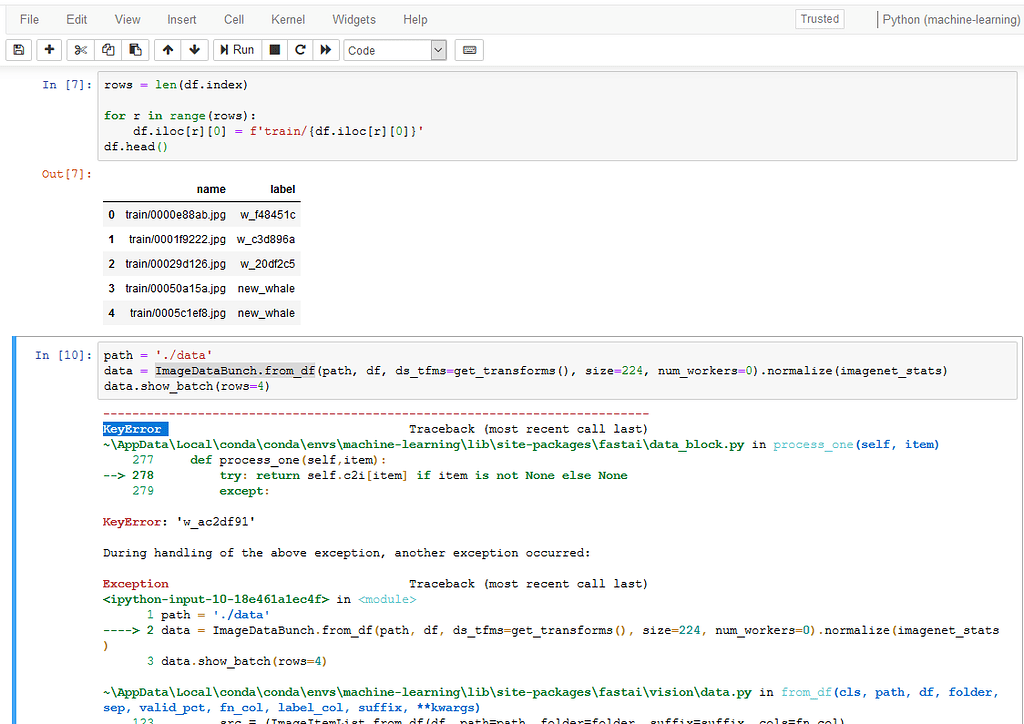Viewport: 1024px width, 724px height.
Task: Copy the selected cell using the copy icon
Action: [x=108, y=50]
